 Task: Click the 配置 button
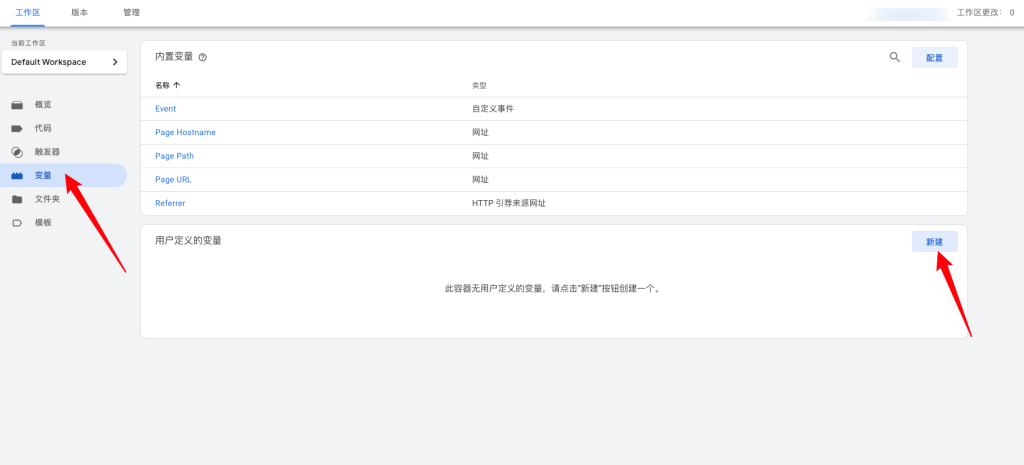(x=935, y=57)
